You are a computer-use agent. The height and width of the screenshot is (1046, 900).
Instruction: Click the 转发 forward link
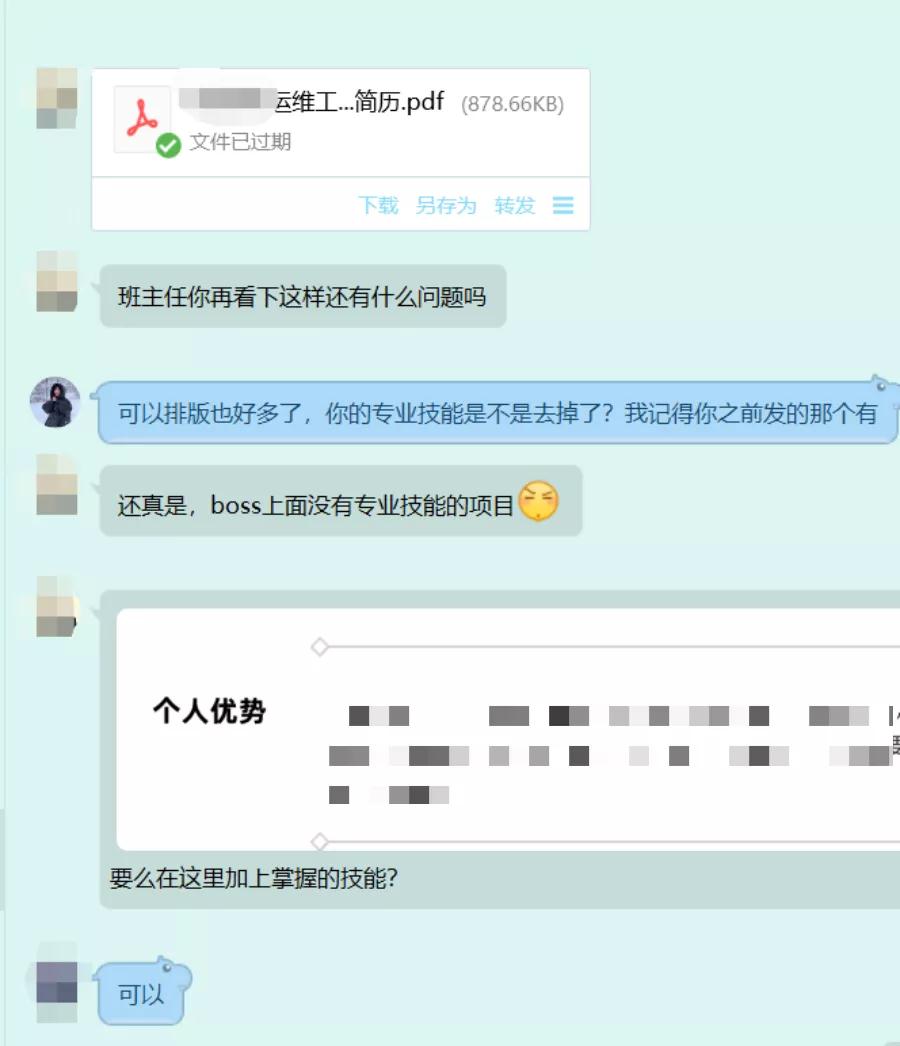tap(515, 205)
